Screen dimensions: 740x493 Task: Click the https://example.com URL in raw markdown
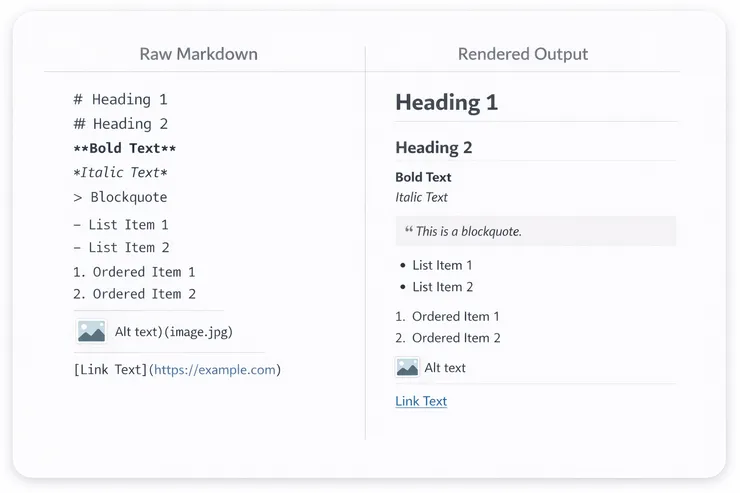tap(213, 370)
